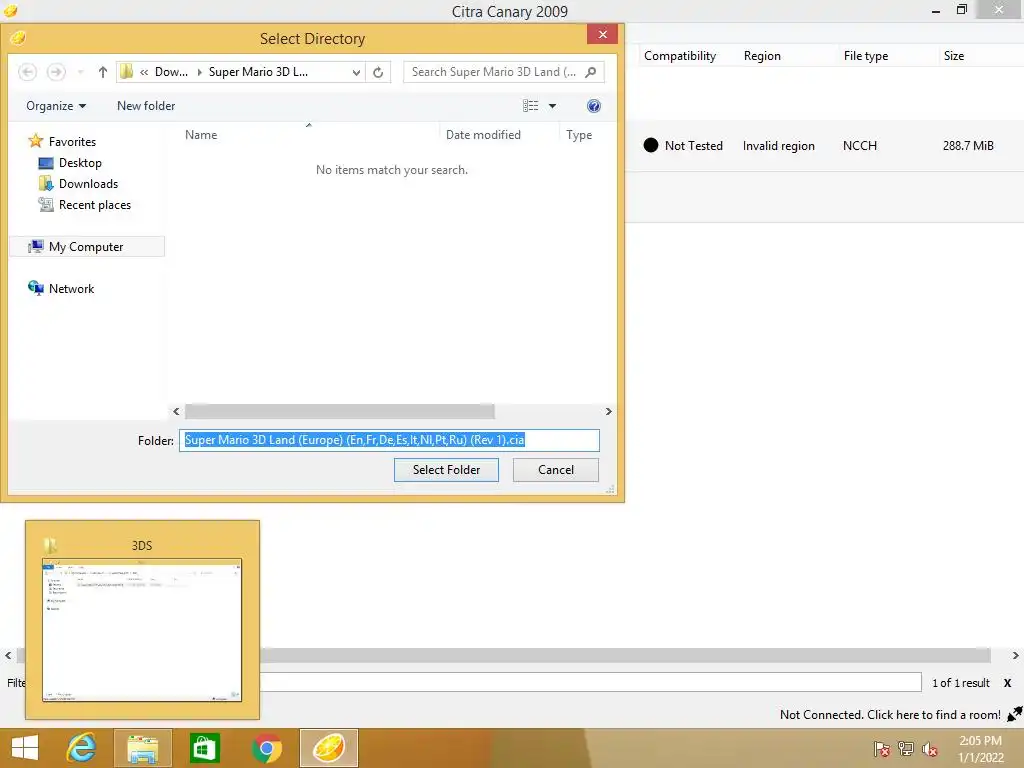Close the Select Directory dialog
Viewport: 1024px width, 768px height.
pos(603,35)
